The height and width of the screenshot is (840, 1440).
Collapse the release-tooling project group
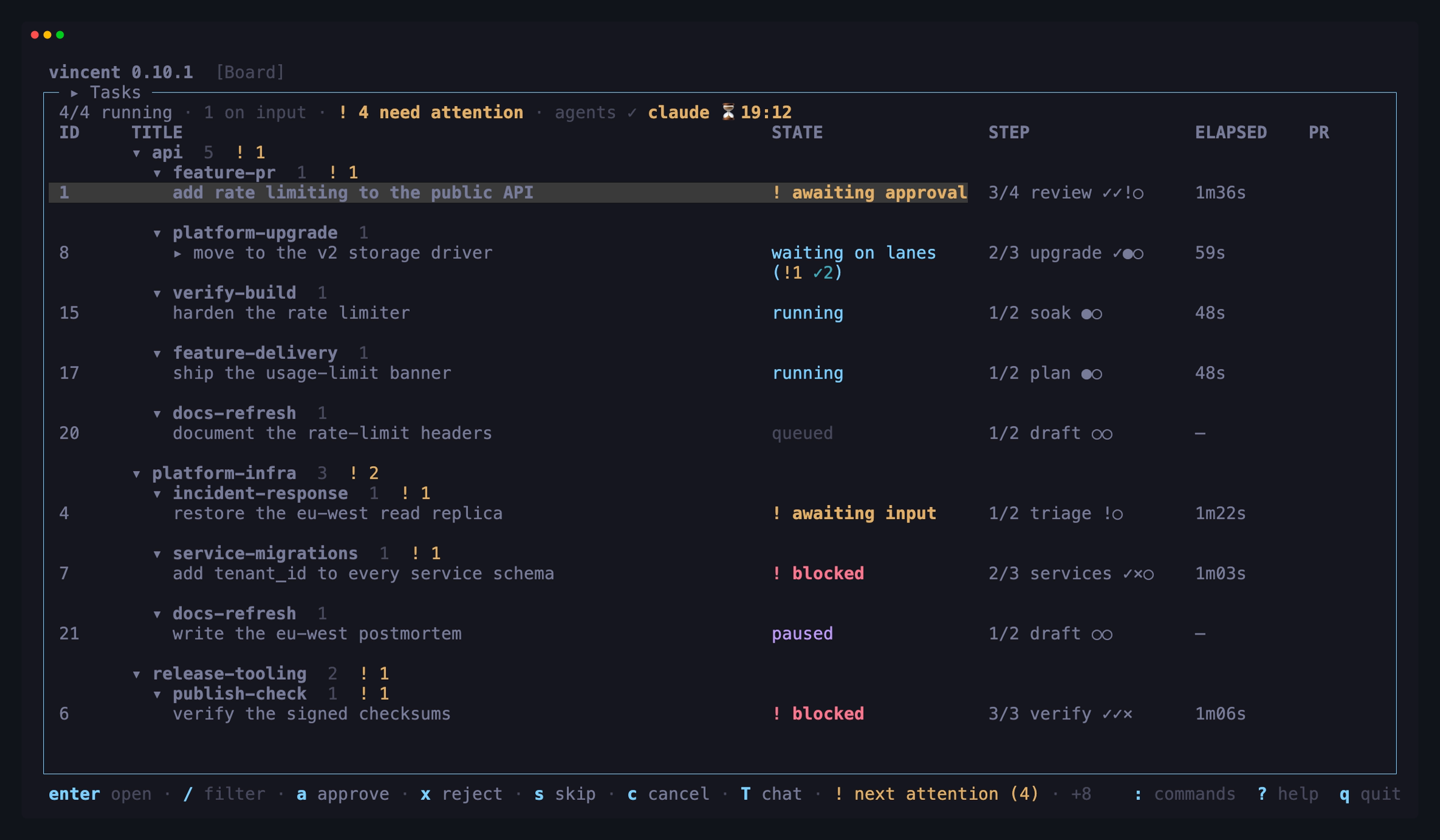coord(137,675)
